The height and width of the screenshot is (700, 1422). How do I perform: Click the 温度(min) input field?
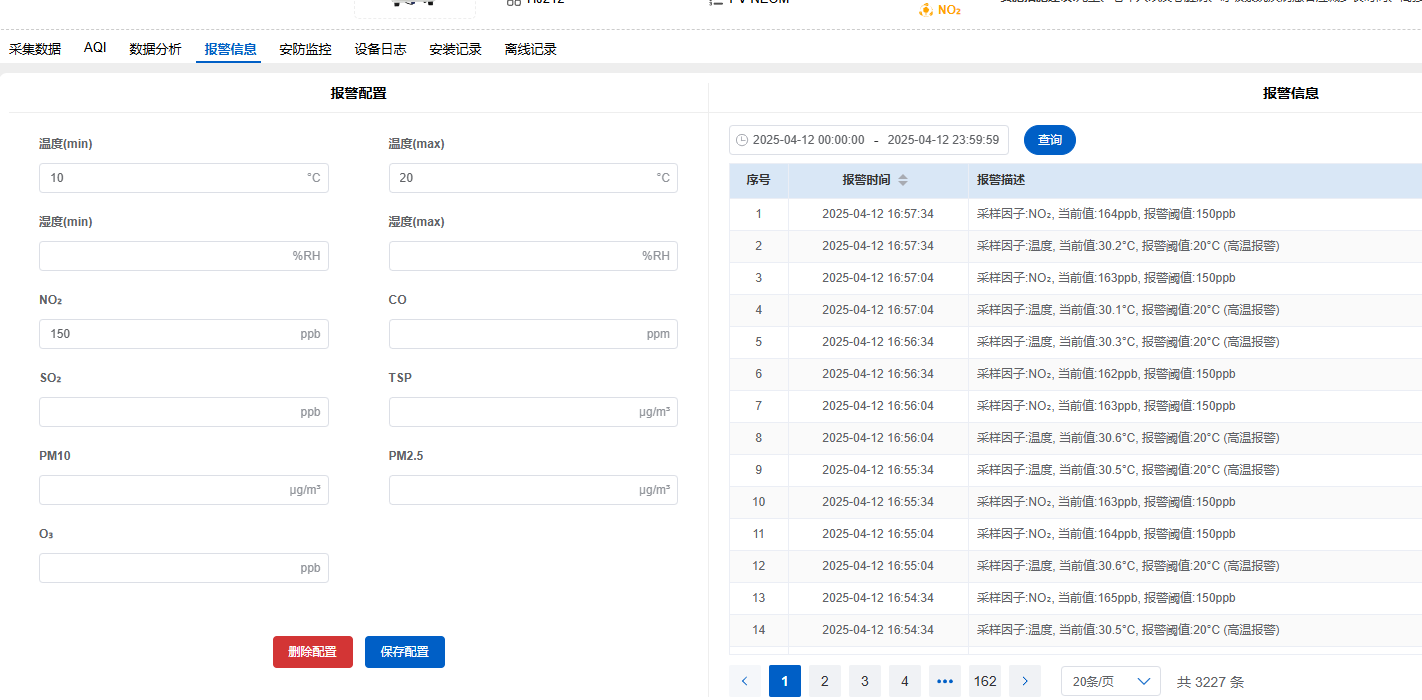170,178
